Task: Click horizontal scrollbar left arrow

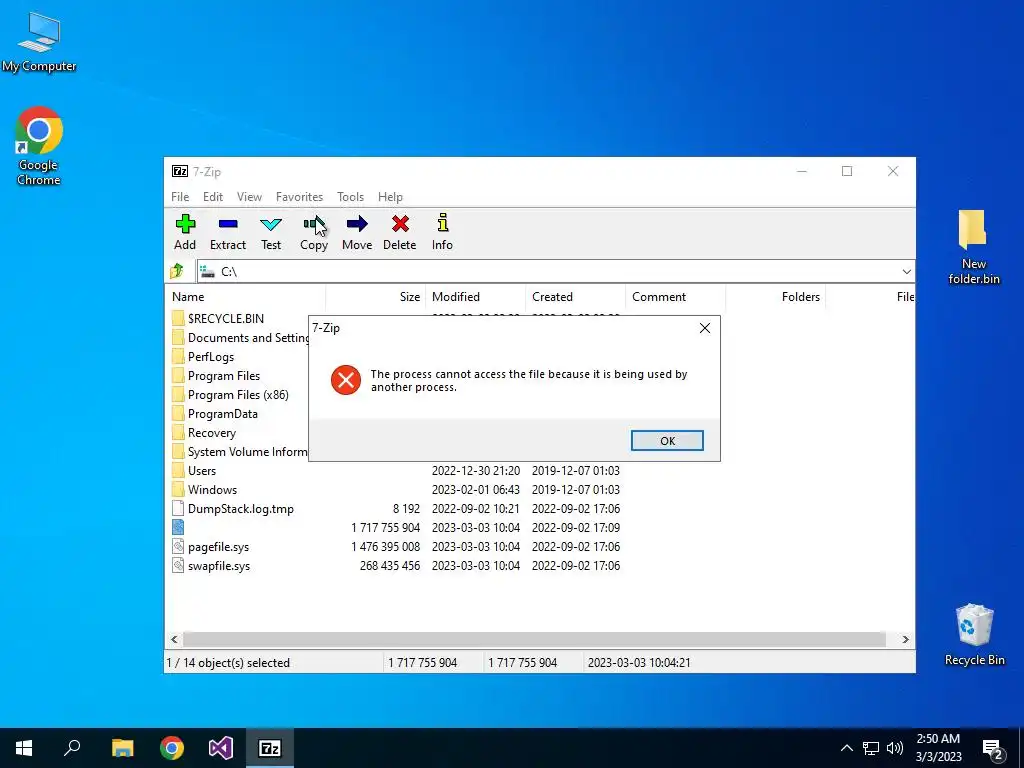Action: pos(174,639)
